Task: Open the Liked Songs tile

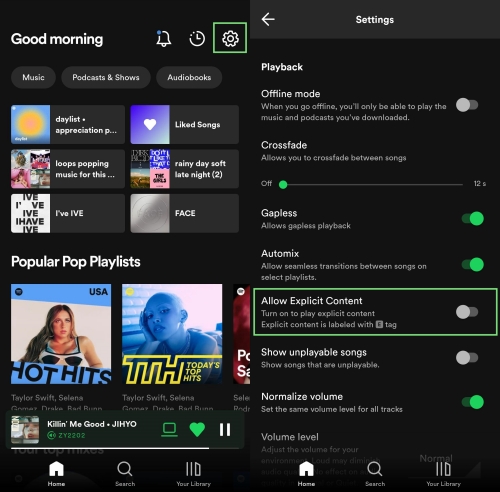Action: [x=185, y=125]
